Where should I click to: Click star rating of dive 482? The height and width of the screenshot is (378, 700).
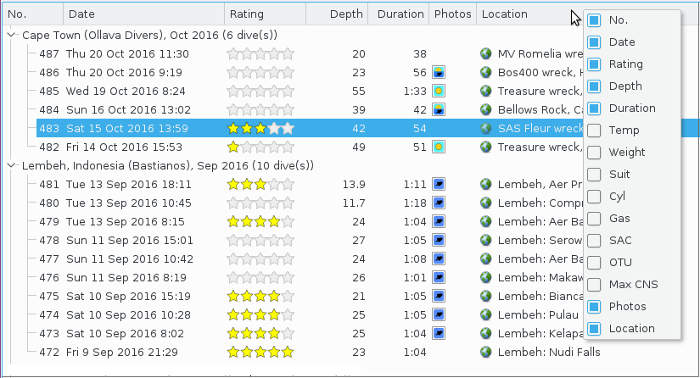point(260,147)
